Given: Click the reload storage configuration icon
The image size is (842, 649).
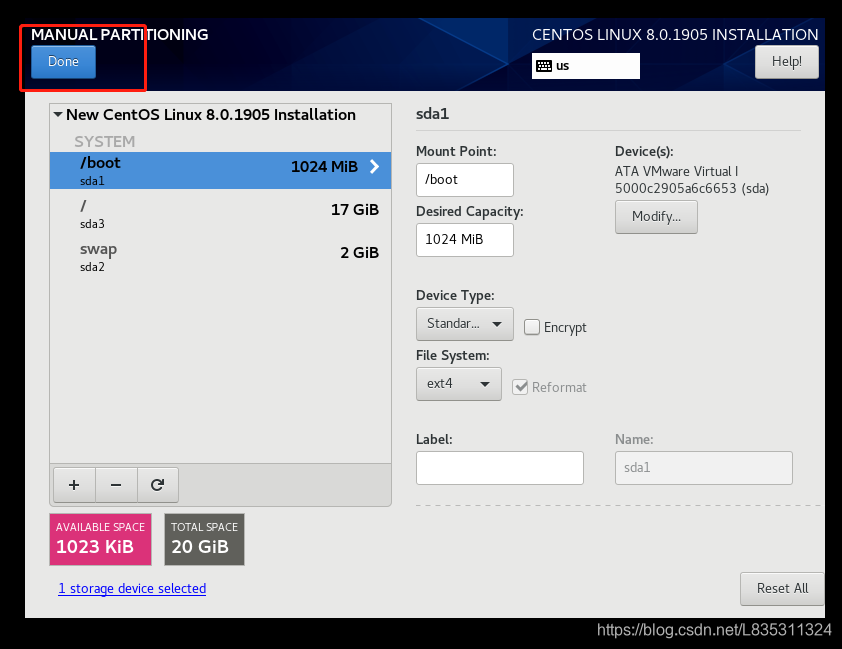Looking at the screenshot, I should (157, 485).
